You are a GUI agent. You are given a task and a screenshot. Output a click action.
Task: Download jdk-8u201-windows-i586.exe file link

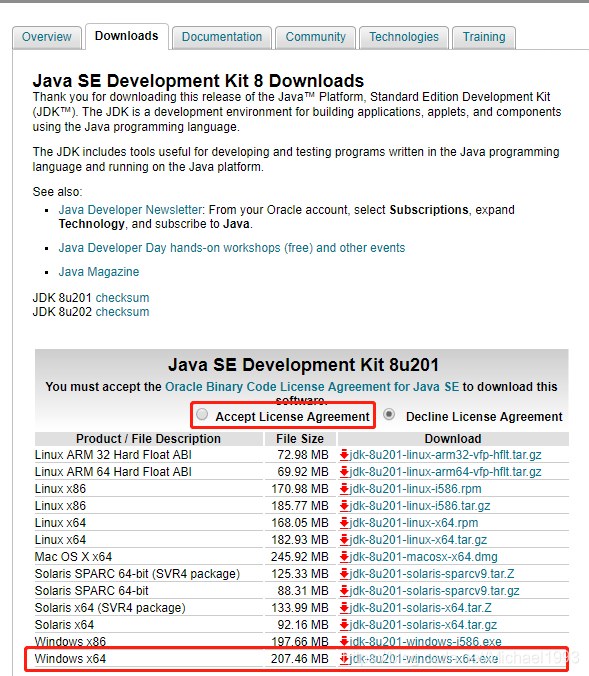(426, 642)
